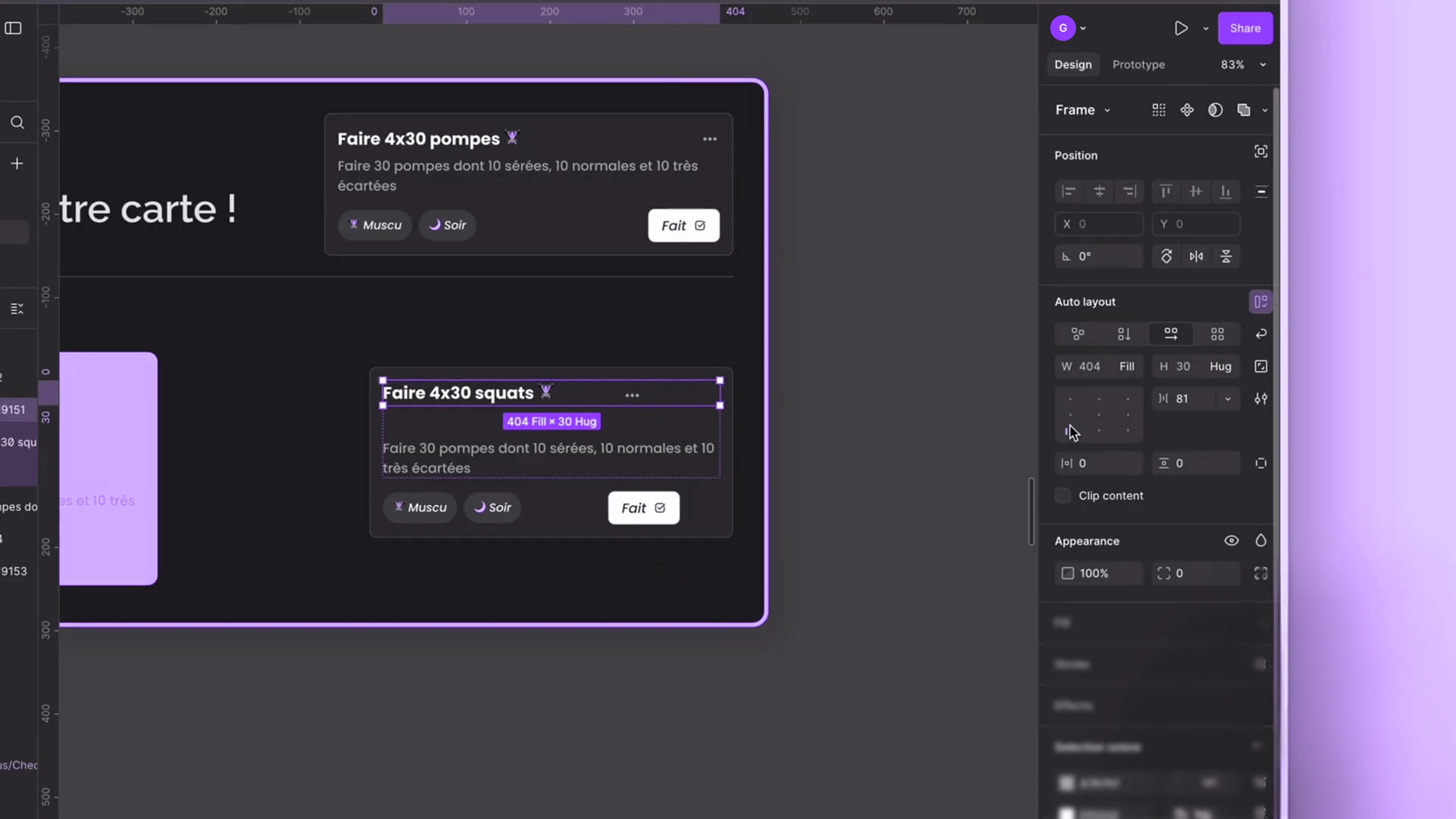
Task: Toggle individual padding icon
Action: pyautogui.click(x=1261, y=463)
